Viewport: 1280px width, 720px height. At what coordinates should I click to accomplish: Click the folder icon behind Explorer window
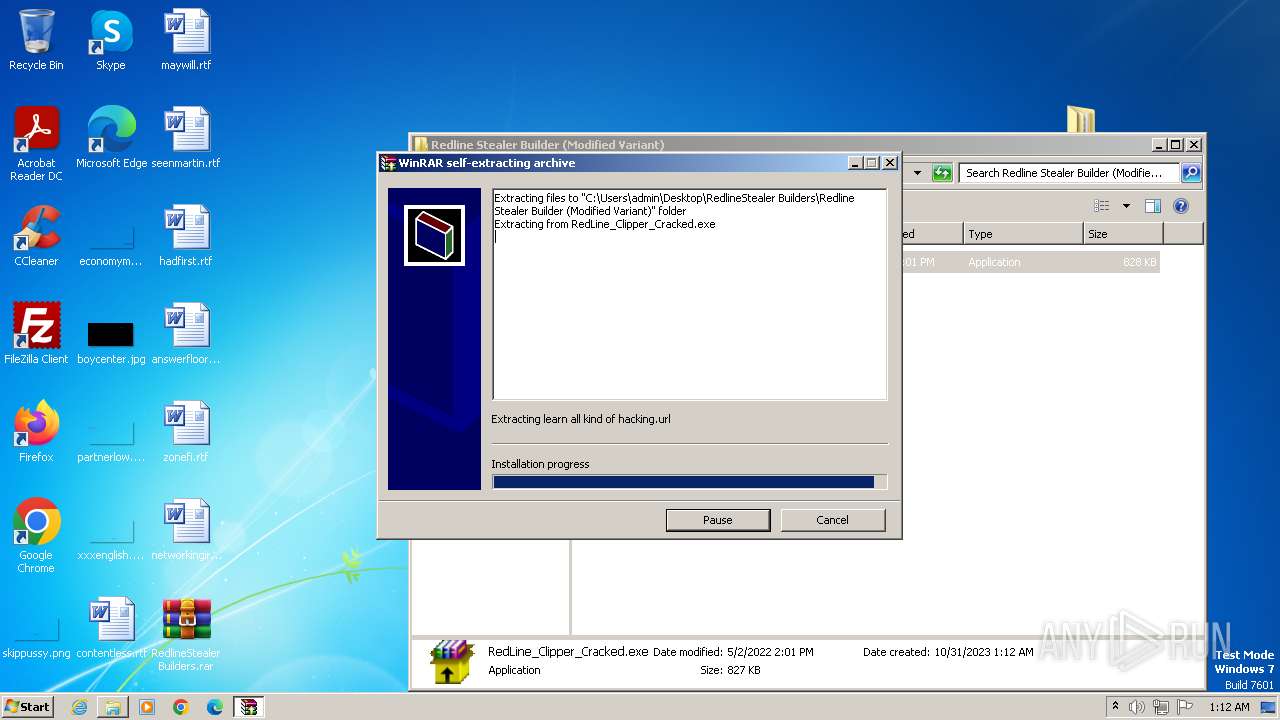[1081, 119]
